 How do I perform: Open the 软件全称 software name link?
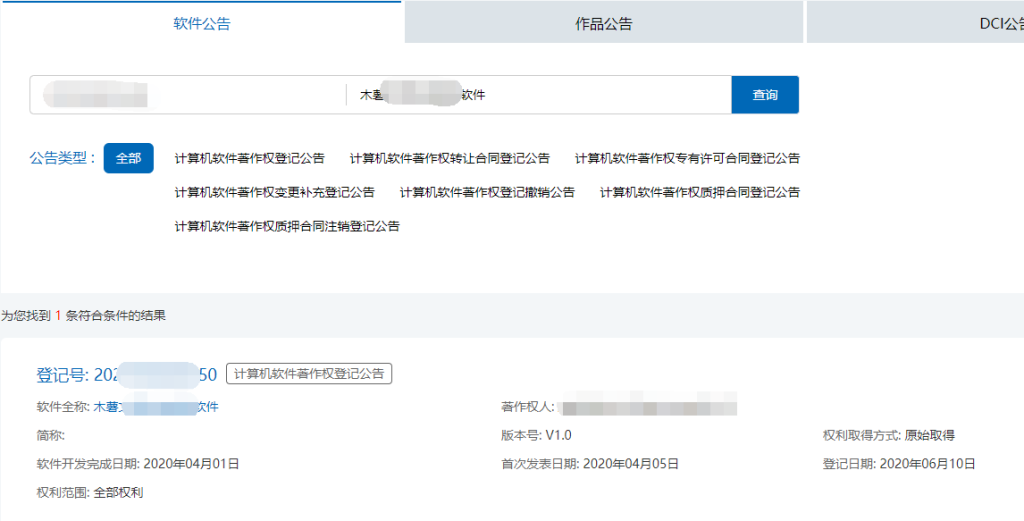(156, 407)
